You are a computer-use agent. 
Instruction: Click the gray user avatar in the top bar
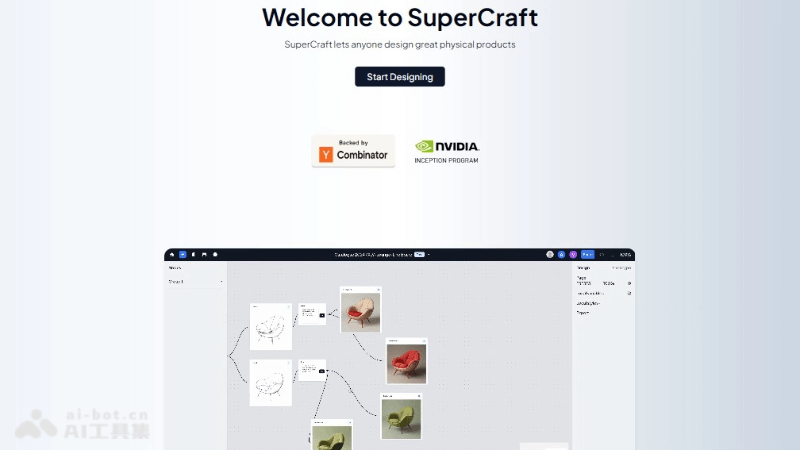(550, 255)
